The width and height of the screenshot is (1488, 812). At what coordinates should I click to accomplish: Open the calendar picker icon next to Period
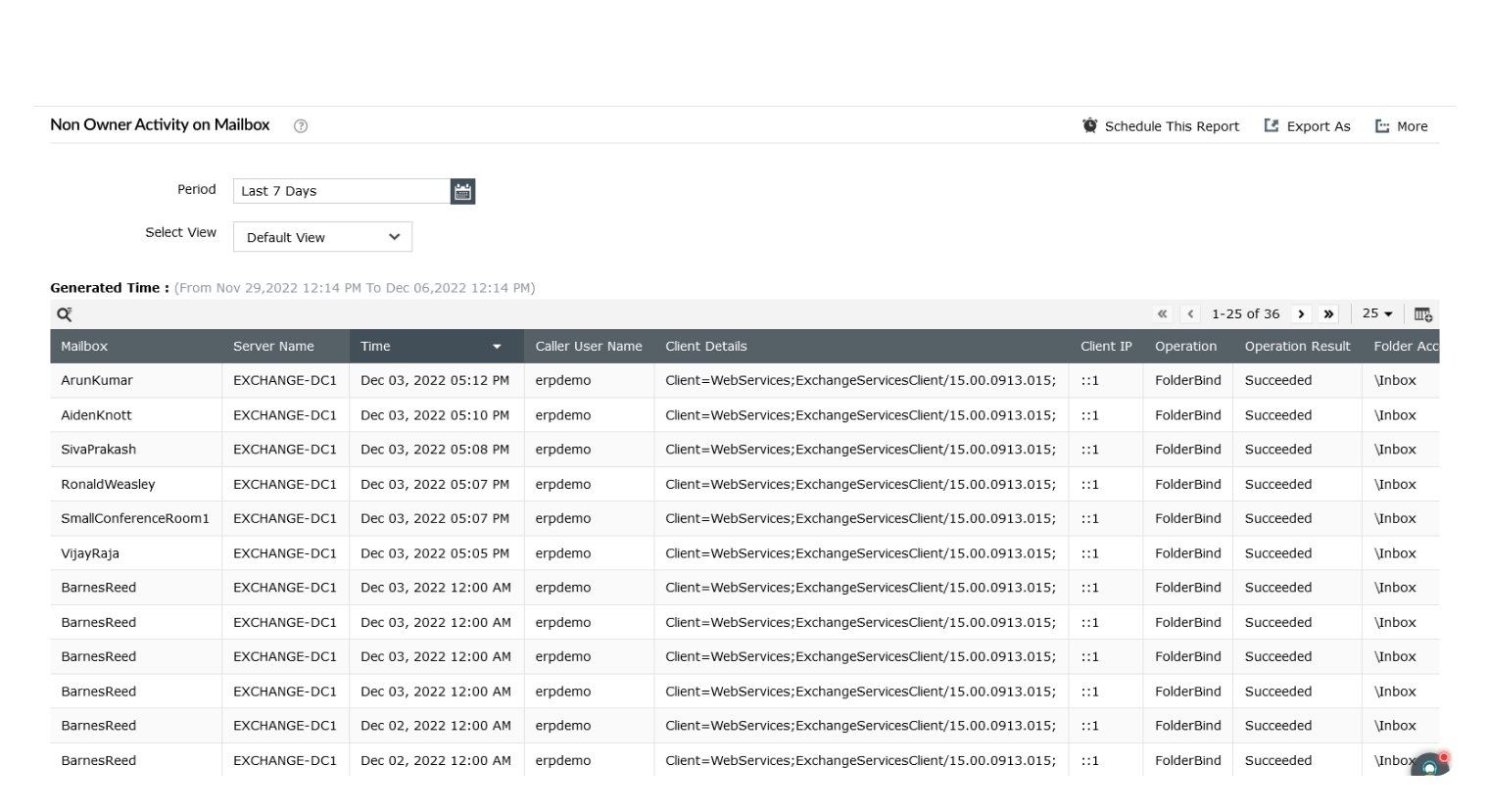click(x=461, y=191)
